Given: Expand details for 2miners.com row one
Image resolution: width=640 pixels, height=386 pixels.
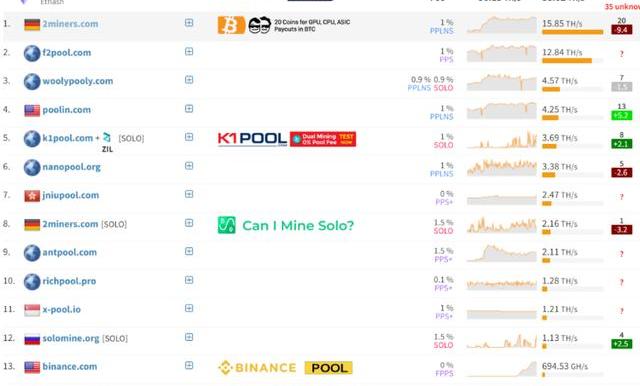Looking at the screenshot, I should click(189, 23).
